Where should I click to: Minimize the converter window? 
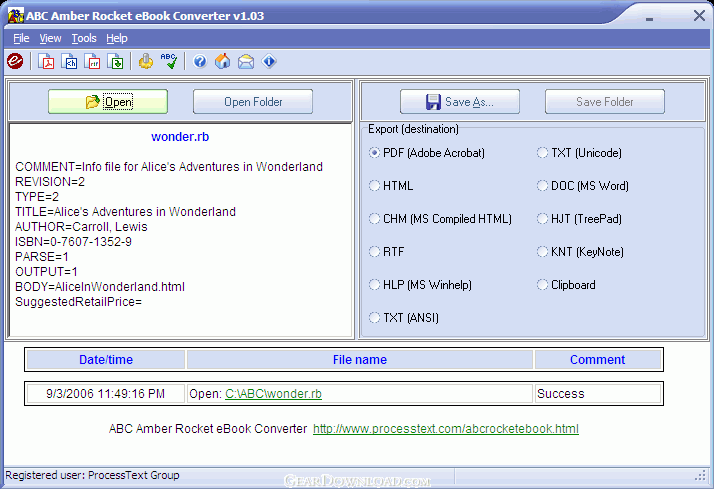[649, 19]
